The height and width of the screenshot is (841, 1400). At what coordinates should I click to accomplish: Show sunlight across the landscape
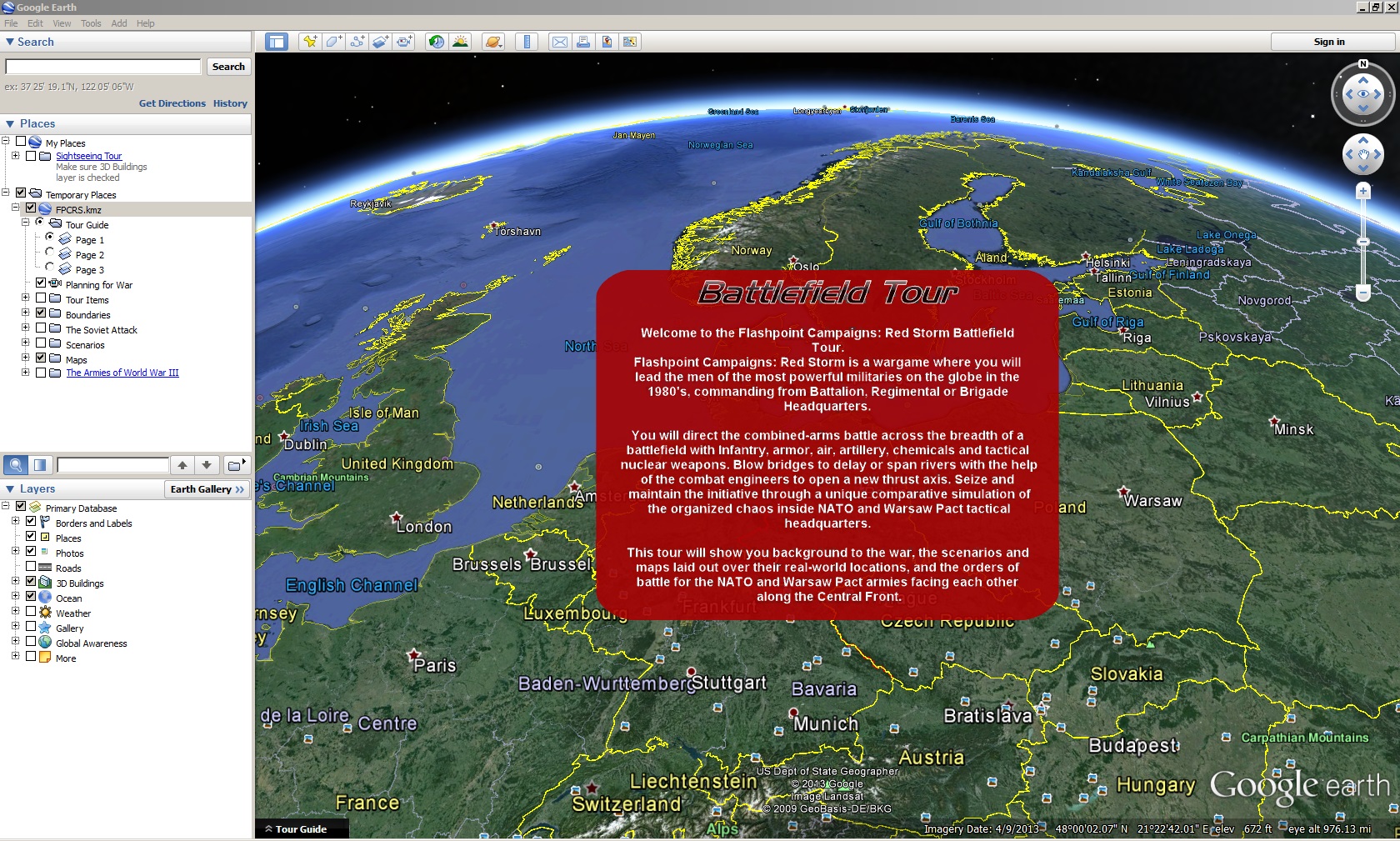(x=460, y=42)
